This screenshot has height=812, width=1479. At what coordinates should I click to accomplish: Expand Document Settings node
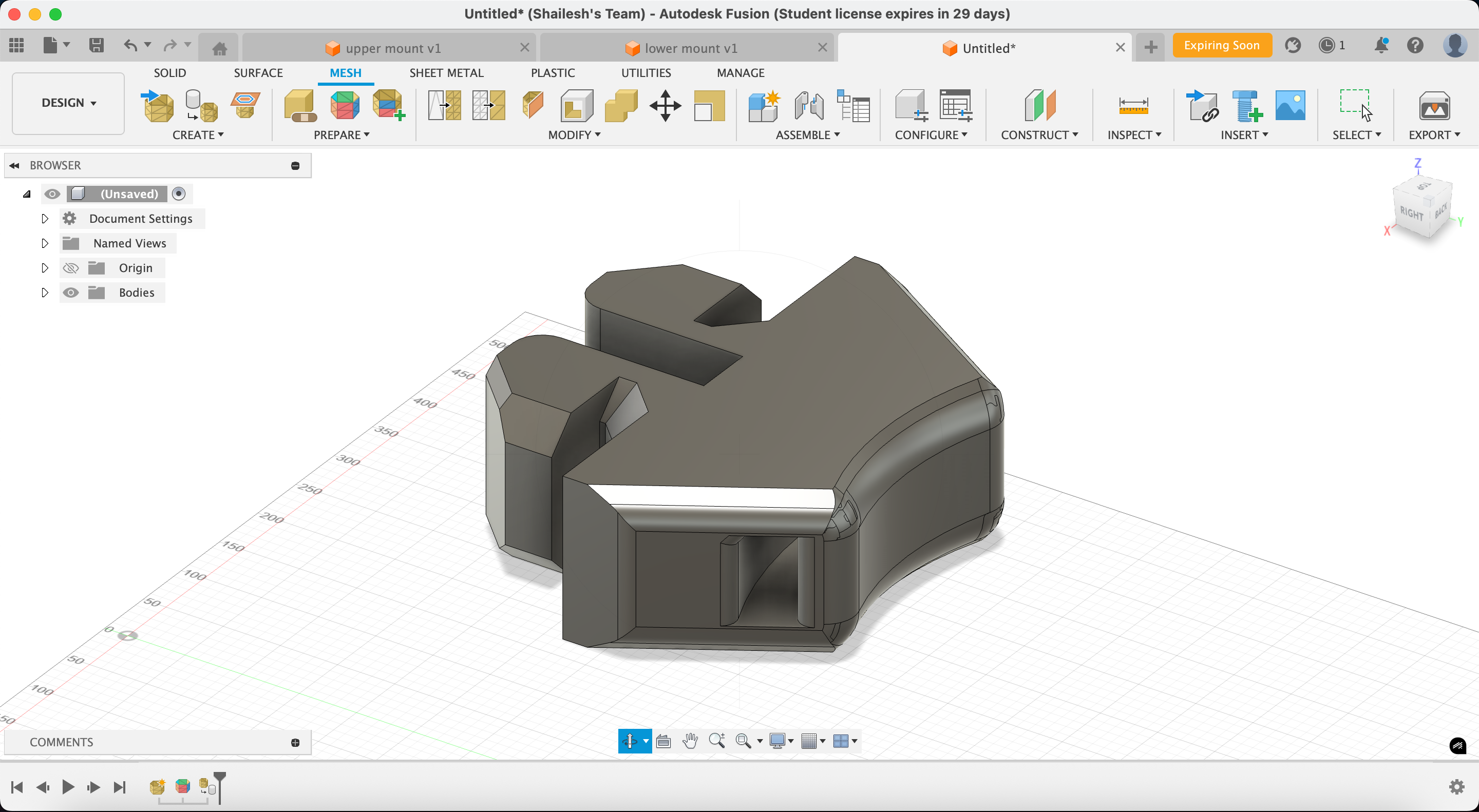[x=44, y=219]
